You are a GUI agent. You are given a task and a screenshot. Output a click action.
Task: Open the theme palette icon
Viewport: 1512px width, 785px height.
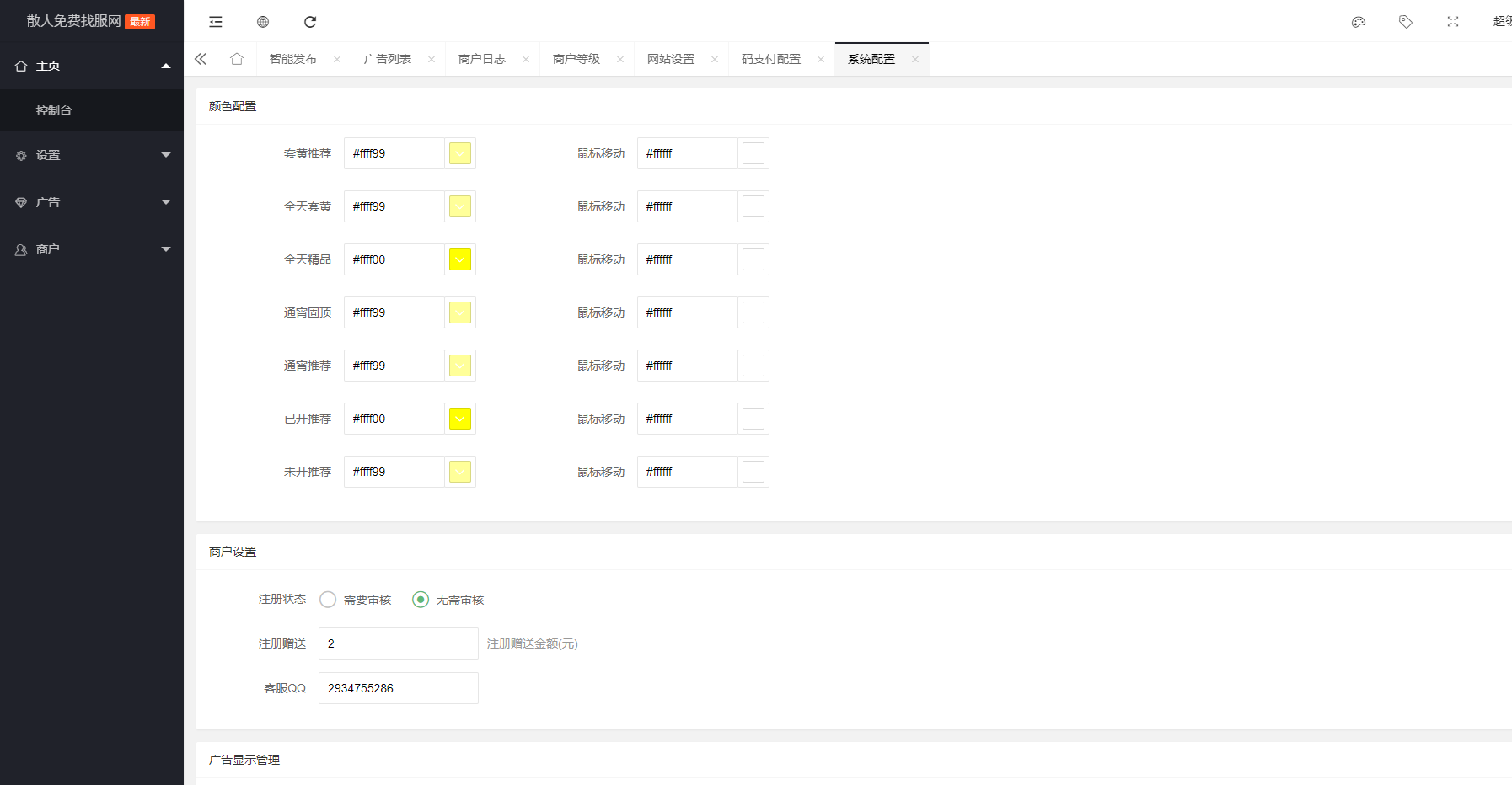click(1359, 22)
